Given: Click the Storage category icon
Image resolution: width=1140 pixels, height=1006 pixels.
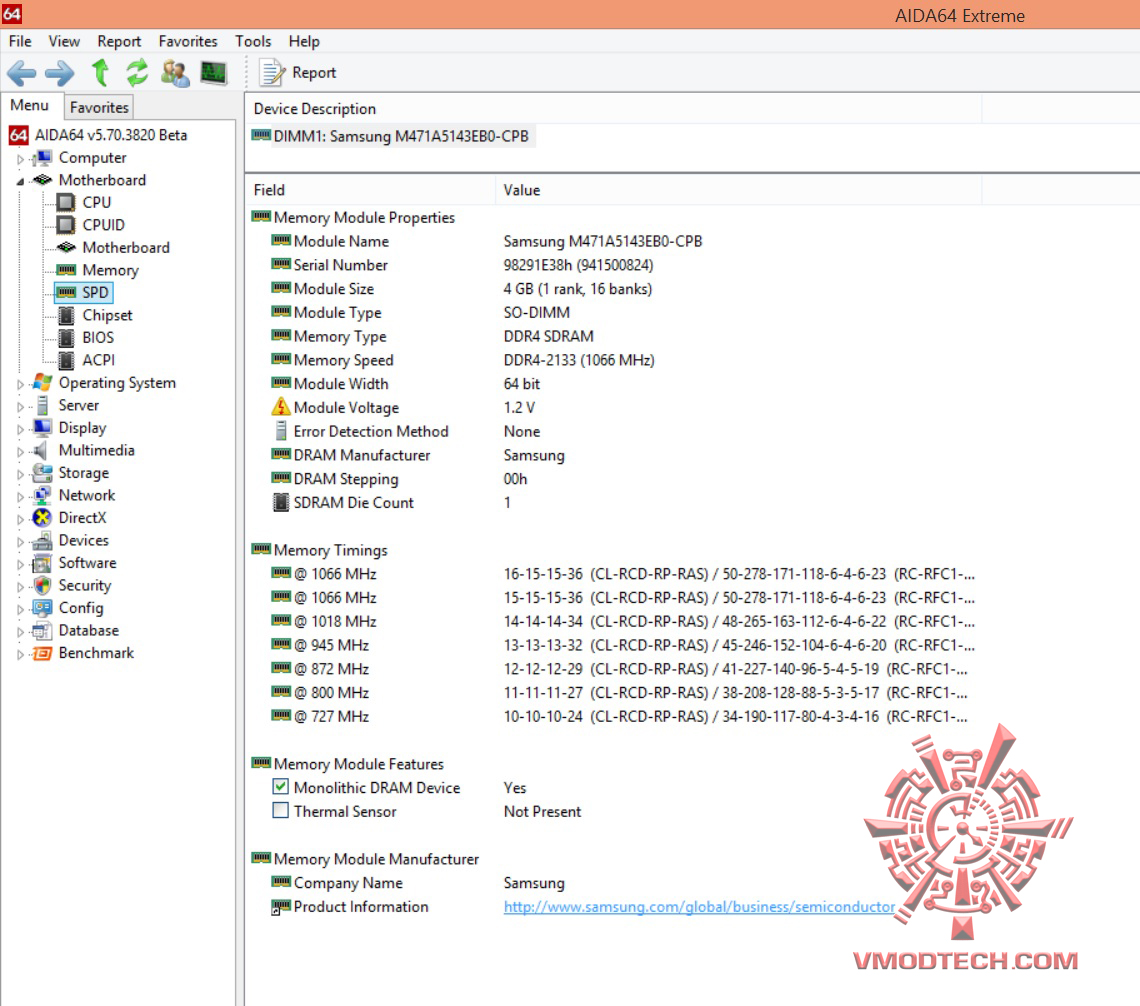Looking at the screenshot, I should click(x=42, y=472).
